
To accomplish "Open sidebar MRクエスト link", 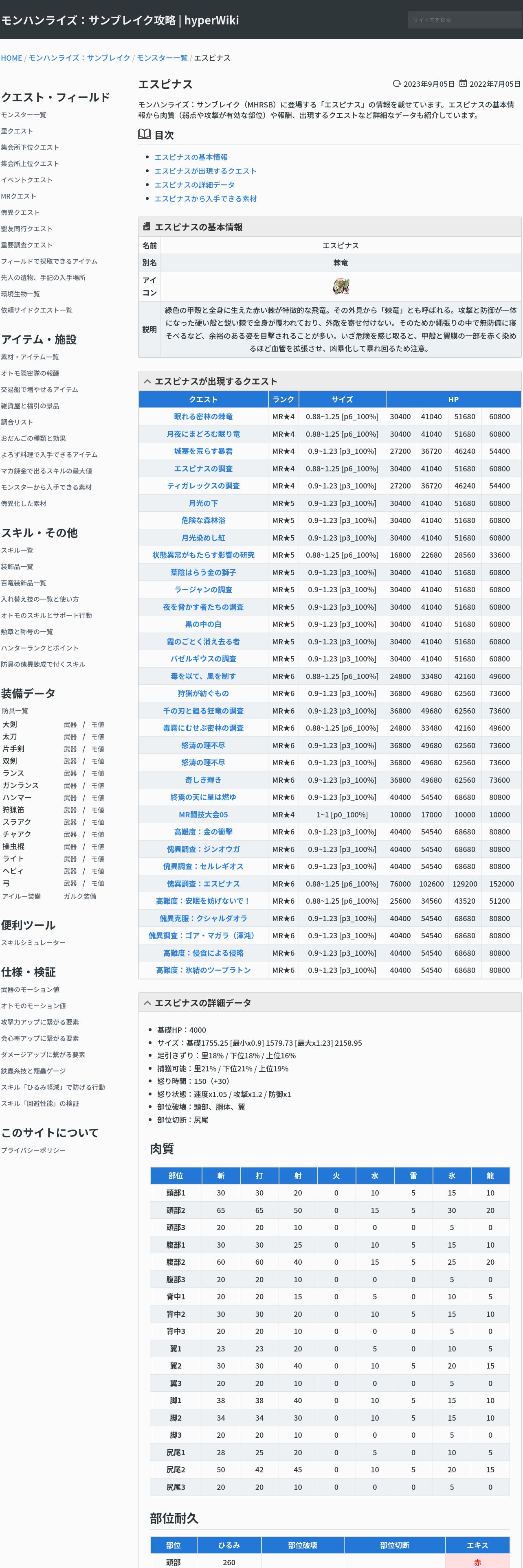I will tap(18, 196).
